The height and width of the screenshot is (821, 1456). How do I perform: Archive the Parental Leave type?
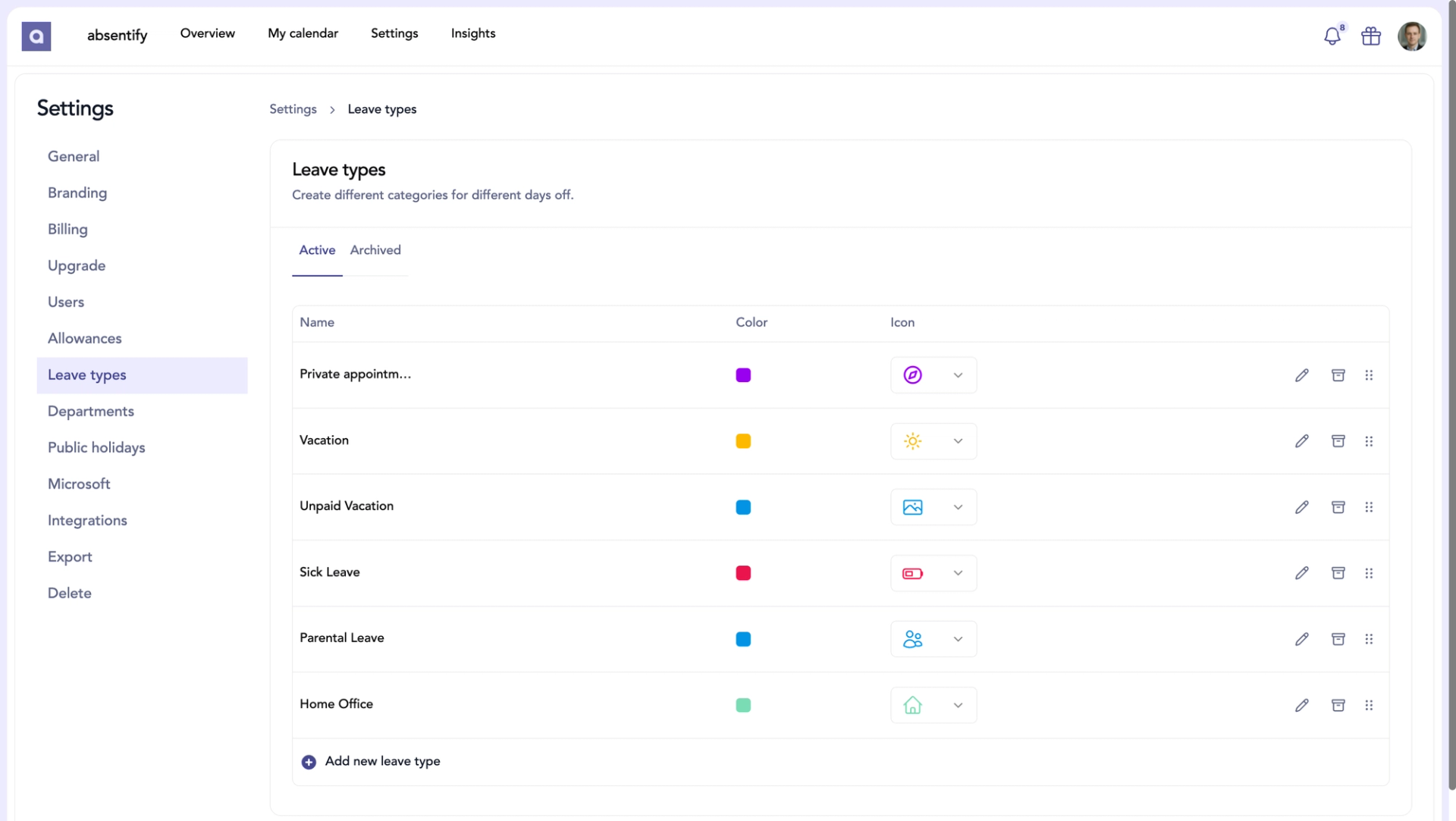click(1338, 639)
